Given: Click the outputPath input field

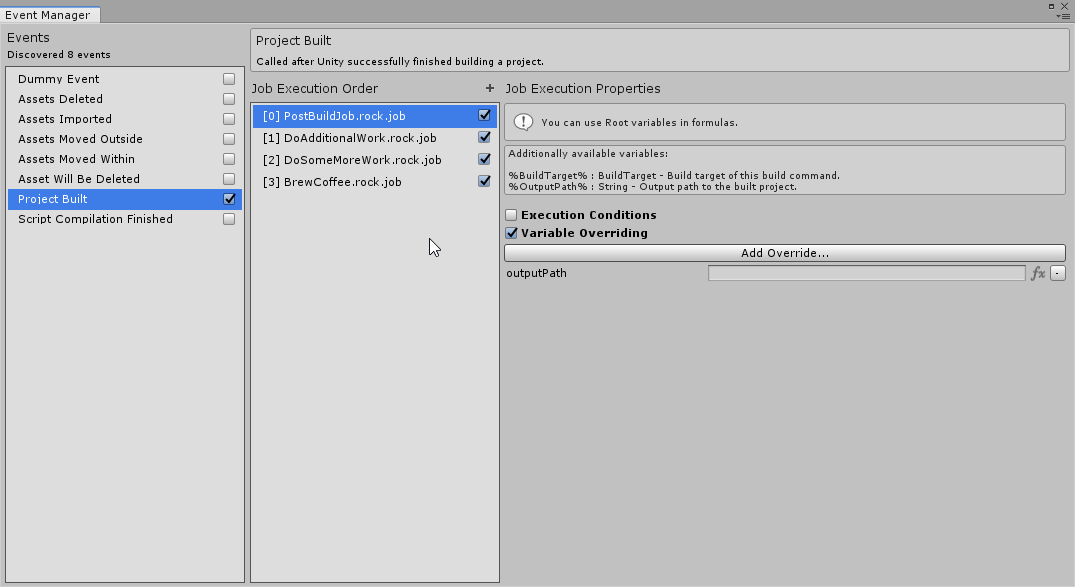Looking at the screenshot, I should pos(866,273).
